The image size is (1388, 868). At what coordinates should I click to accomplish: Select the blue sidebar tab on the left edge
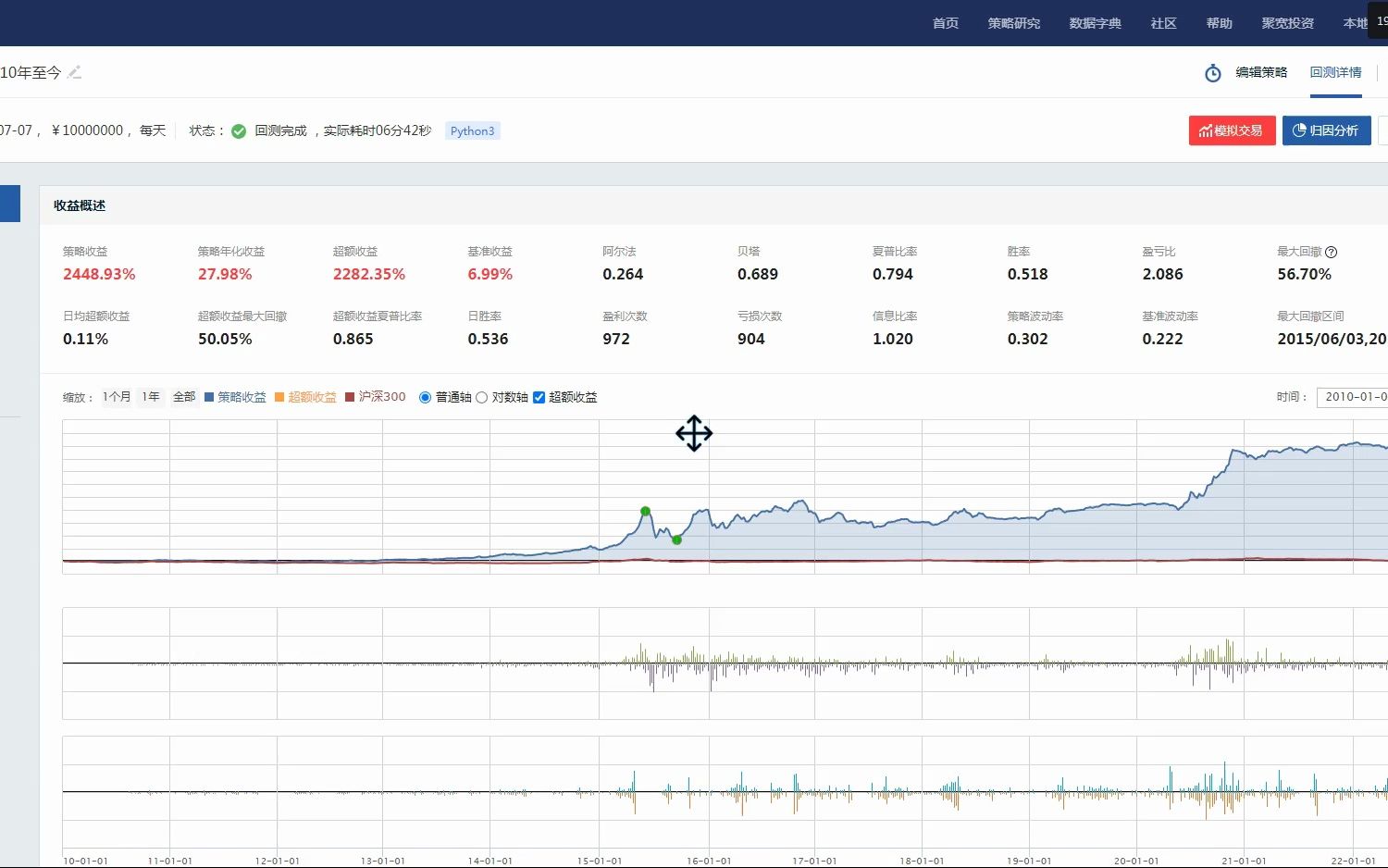[9, 204]
